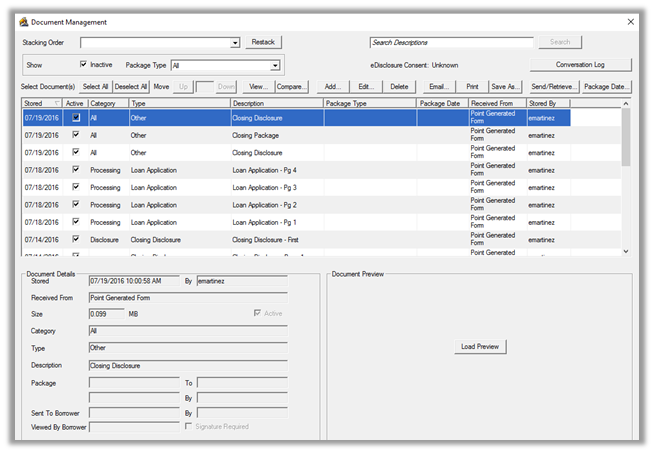This screenshot has width=654, height=453.
Task: Toggle Active checkbox for Loan Application - Pg 3
Action: (75, 187)
